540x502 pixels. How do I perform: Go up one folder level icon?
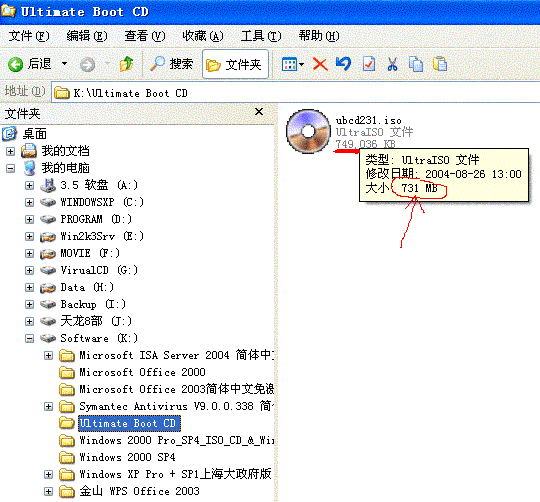(x=126, y=64)
